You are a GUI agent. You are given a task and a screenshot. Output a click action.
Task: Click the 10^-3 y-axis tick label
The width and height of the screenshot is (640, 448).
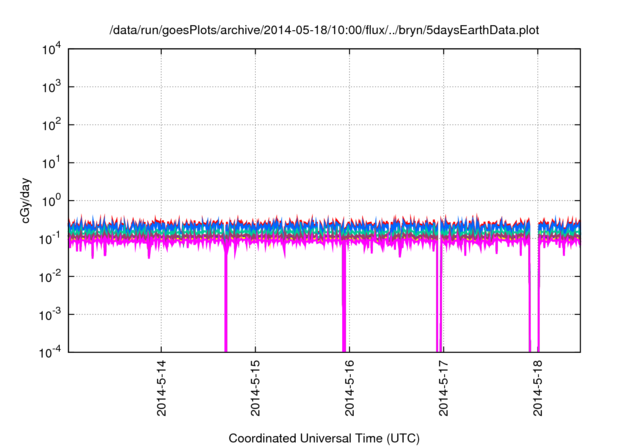(x=50, y=315)
